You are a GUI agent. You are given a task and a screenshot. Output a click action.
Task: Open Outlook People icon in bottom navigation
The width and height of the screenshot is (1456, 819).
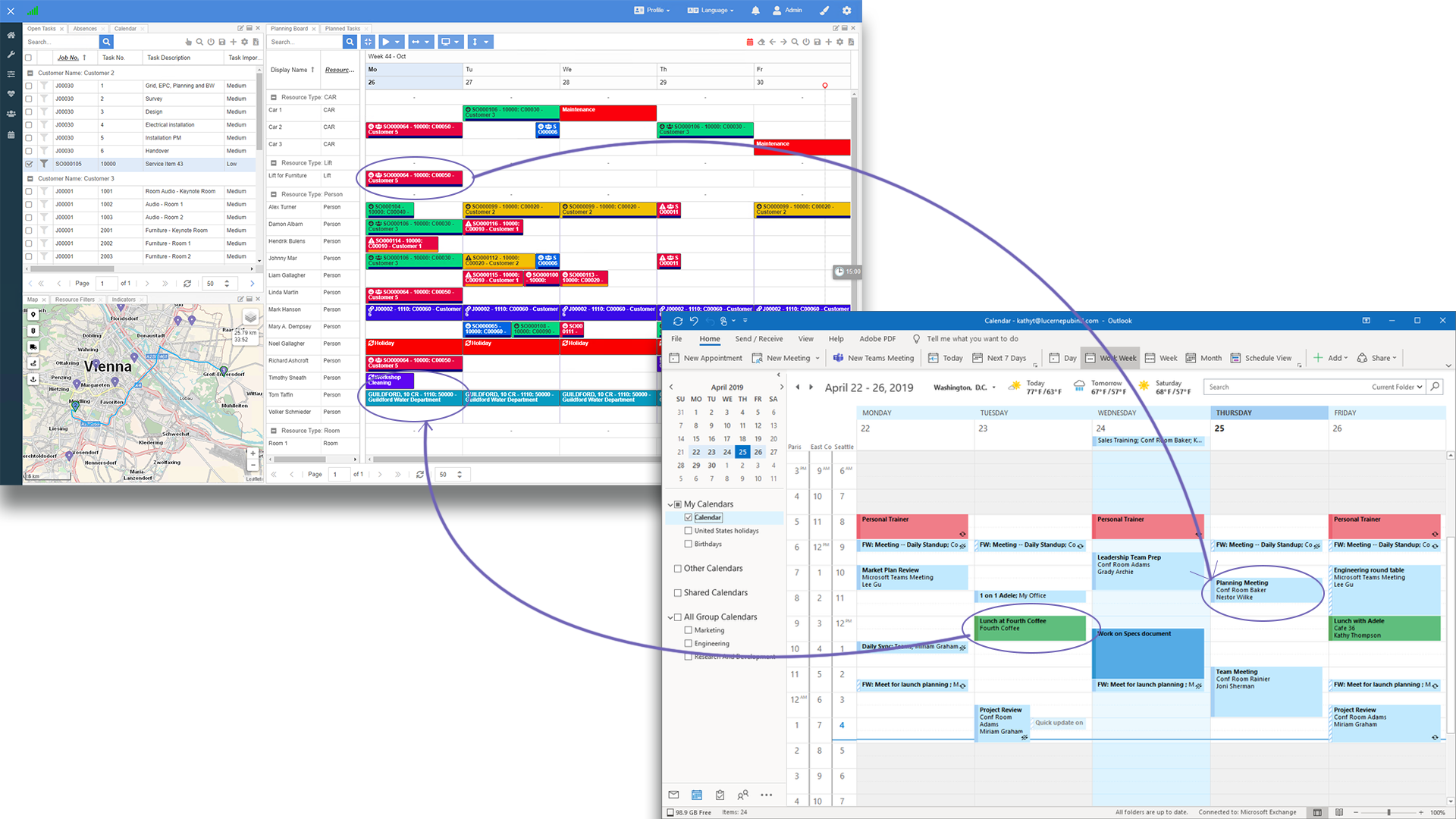(x=742, y=795)
